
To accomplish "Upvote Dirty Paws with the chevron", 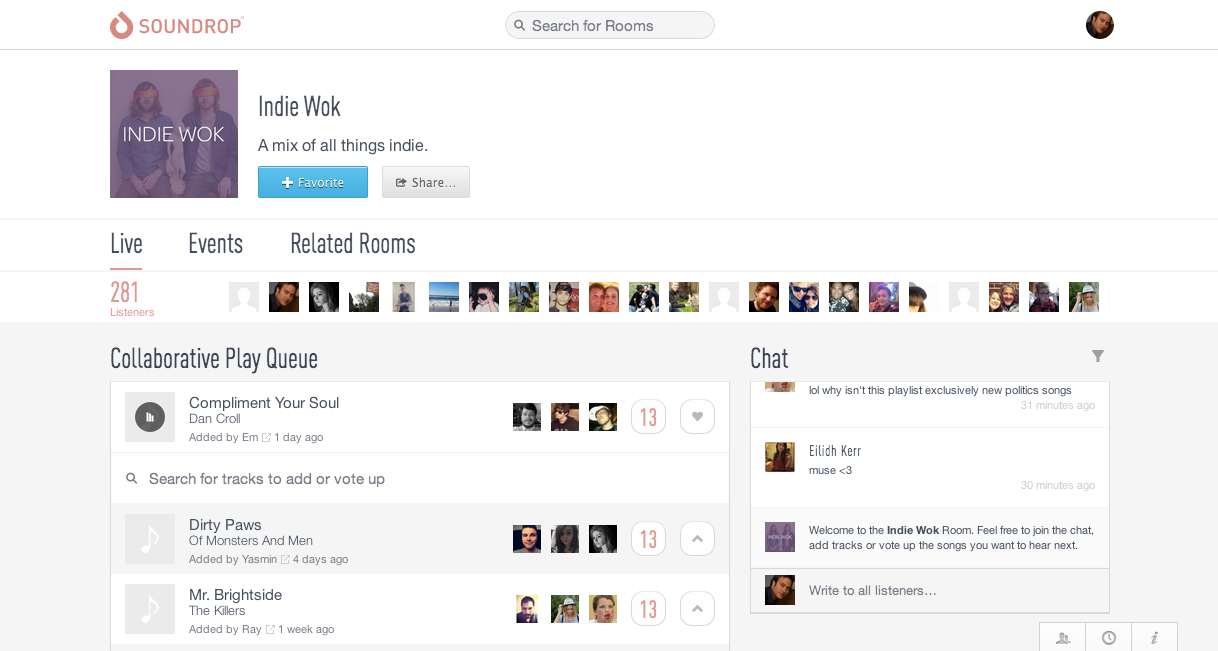I will (697, 538).
